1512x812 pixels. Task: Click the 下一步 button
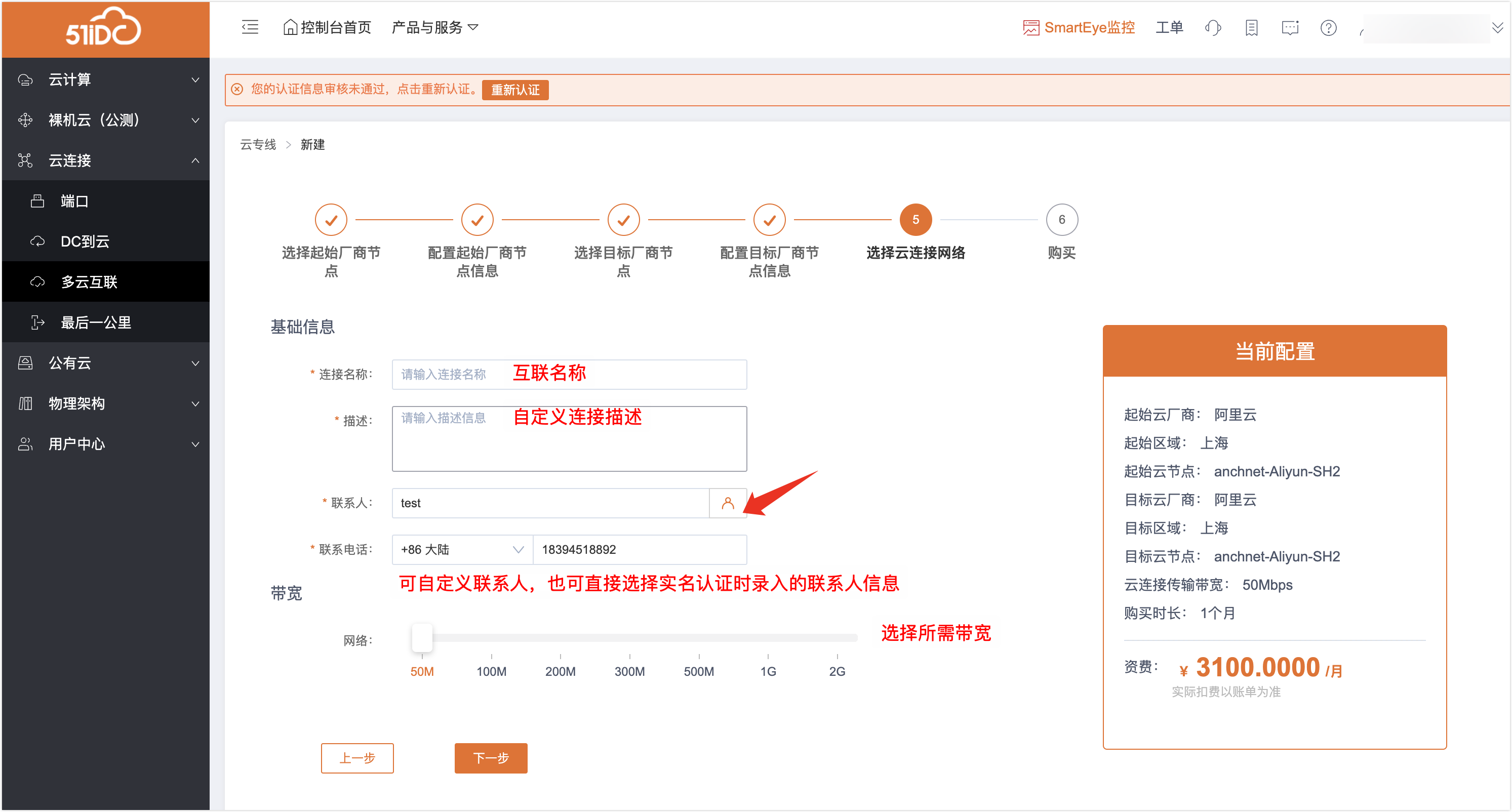(491, 758)
